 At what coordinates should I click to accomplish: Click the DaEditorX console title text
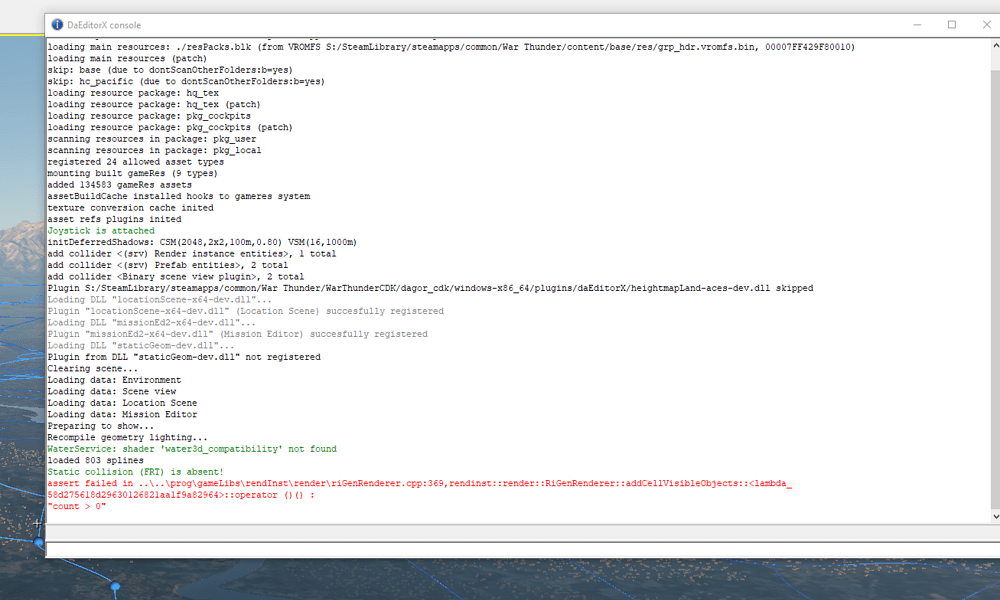click(x=104, y=25)
